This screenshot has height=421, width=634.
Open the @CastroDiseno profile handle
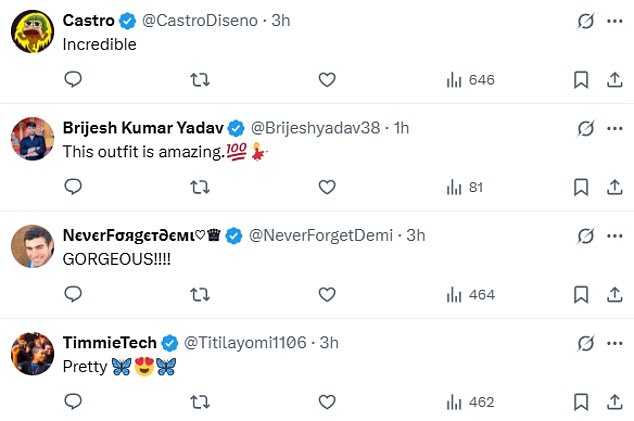tap(203, 20)
